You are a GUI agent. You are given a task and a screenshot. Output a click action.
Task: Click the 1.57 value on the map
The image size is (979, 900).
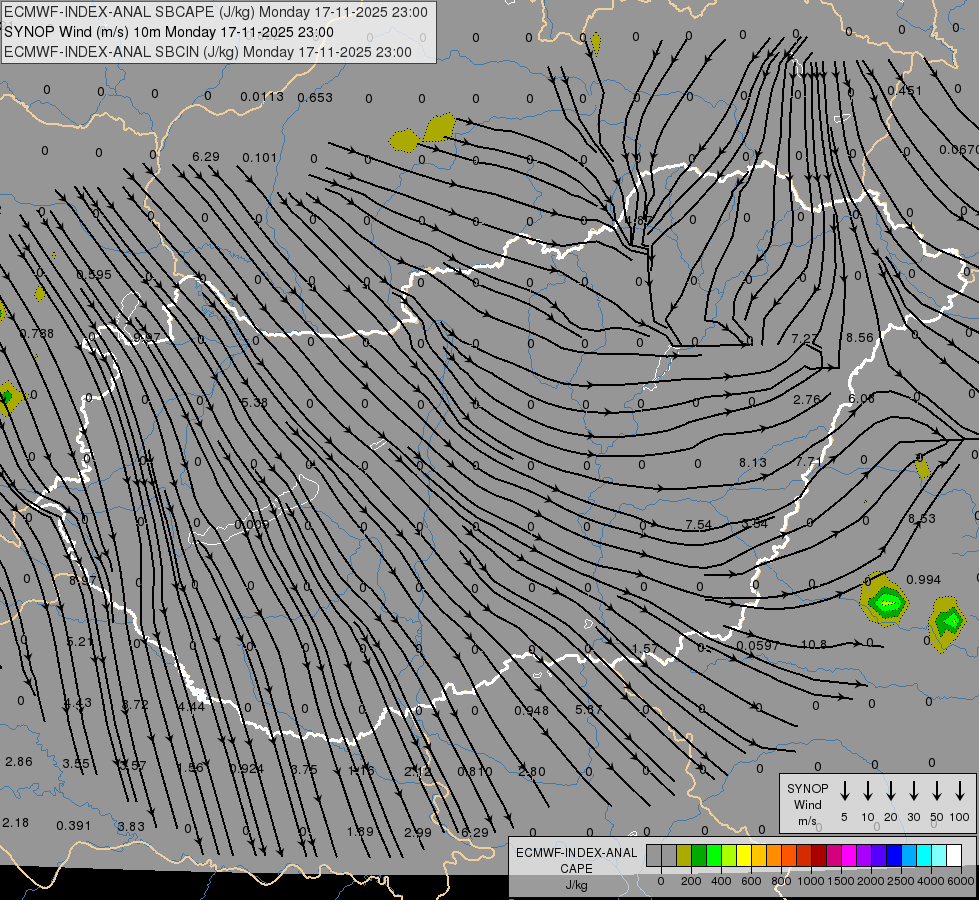point(644,648)
